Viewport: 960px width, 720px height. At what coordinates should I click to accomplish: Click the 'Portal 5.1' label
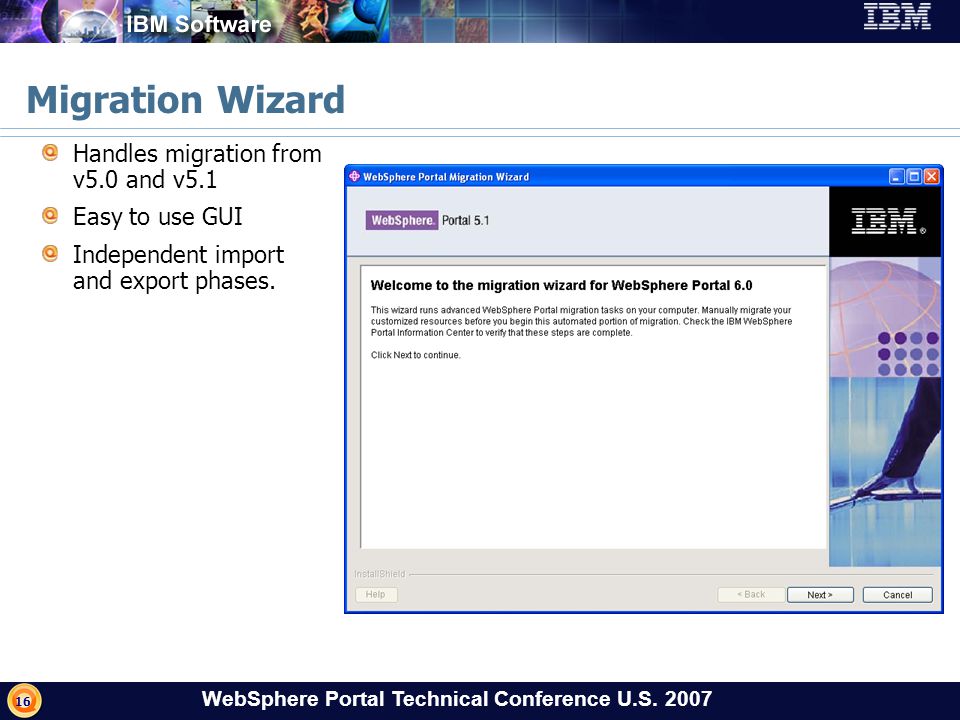pos(465,220)
